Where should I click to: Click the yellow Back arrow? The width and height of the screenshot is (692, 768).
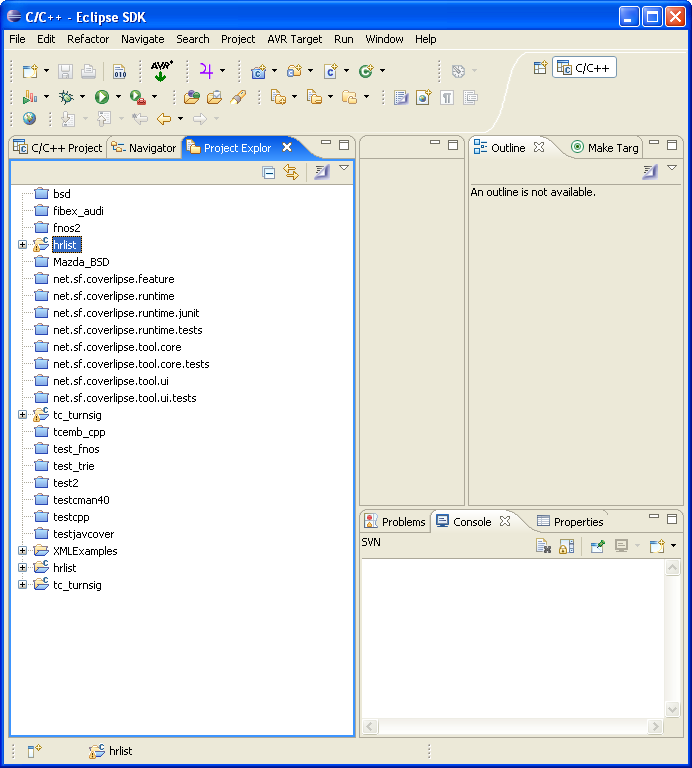[x=164, y=119]
